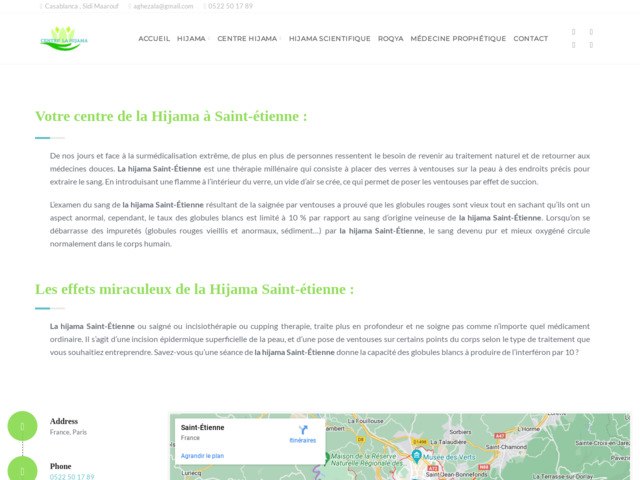Expand the CENTRE HIJAMA submenu arrow
Screen dimensions: 640x480
pyautogui.click(x=280, y=39)
